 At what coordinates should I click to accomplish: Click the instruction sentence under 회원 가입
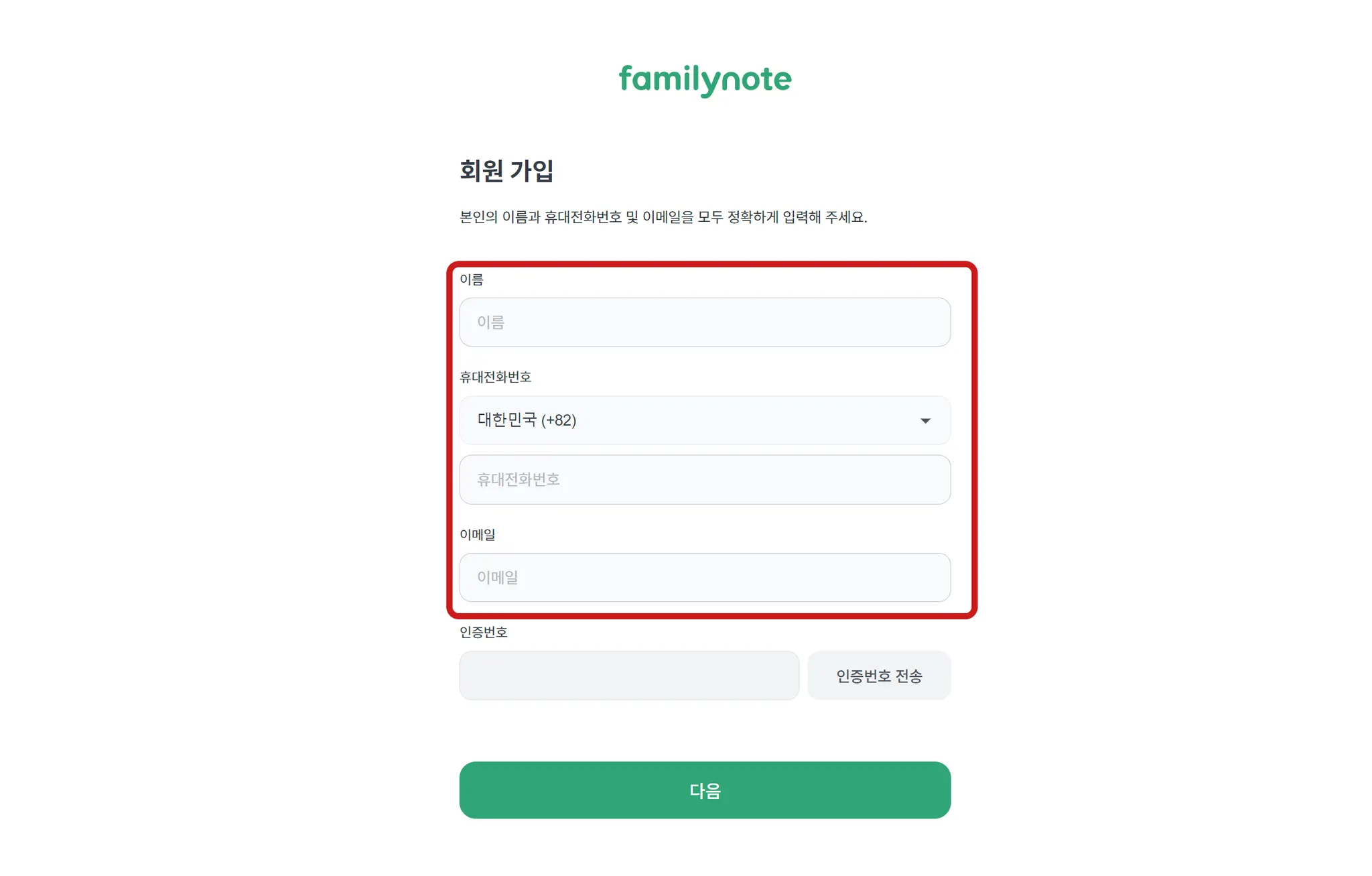point(663,217)
